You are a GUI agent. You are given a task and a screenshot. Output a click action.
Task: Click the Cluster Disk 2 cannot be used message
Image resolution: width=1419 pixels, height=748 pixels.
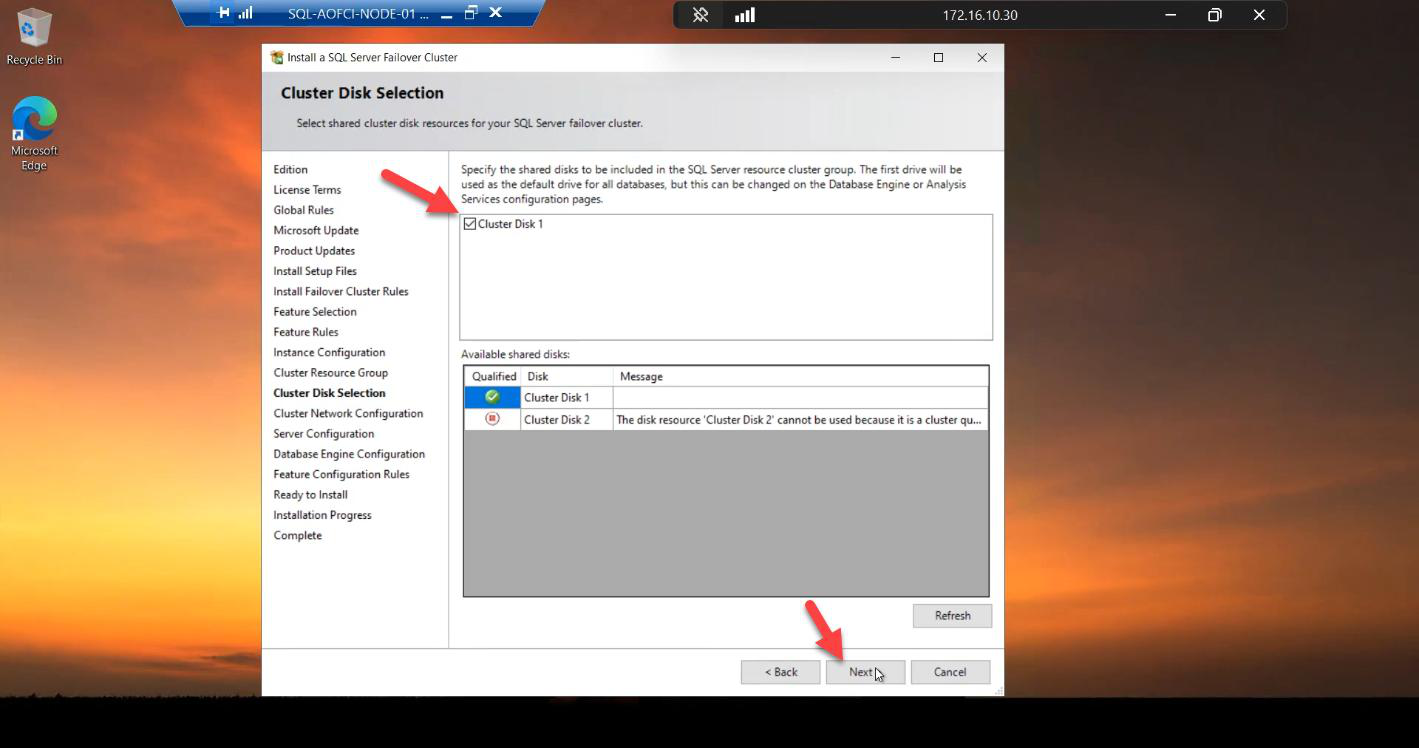coord(799,420)
